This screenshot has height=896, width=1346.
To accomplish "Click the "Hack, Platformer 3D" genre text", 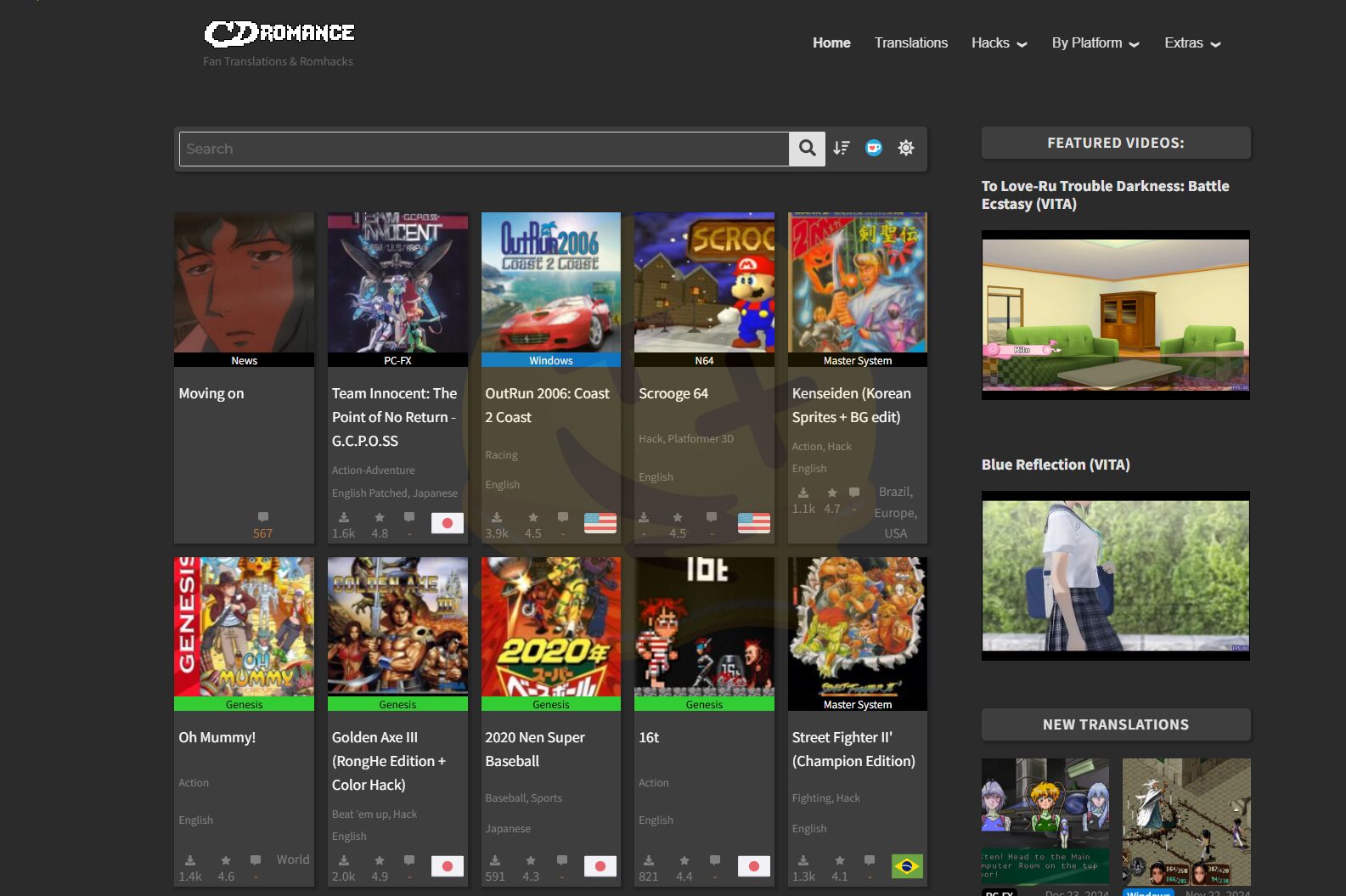I will click(686, 438).
